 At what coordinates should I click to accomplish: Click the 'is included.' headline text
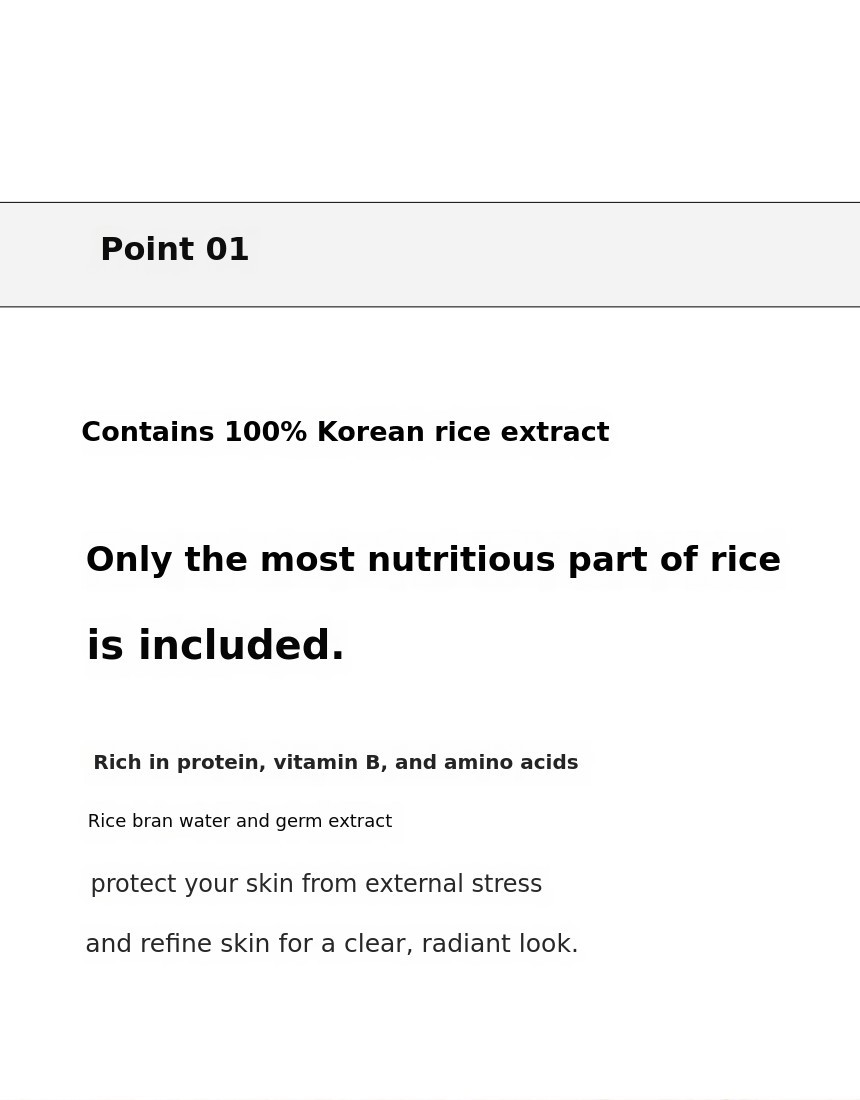click(215, 645)
